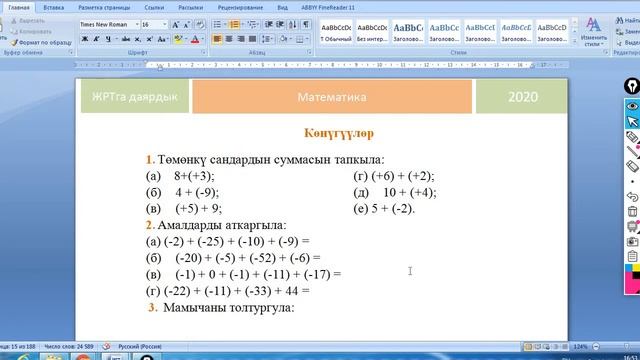Open the ABBYY FineReader 11 tab
This screenshot has height=360, width=640.
tap(328, 7)
